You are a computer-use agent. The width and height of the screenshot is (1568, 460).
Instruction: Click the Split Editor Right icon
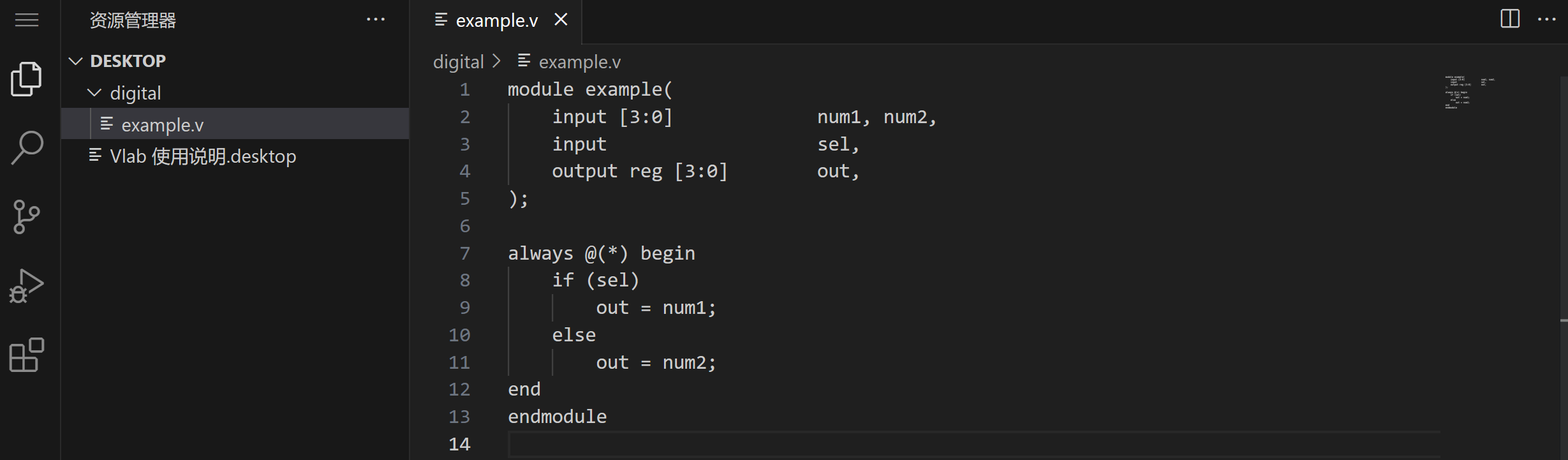[1510, 19]
